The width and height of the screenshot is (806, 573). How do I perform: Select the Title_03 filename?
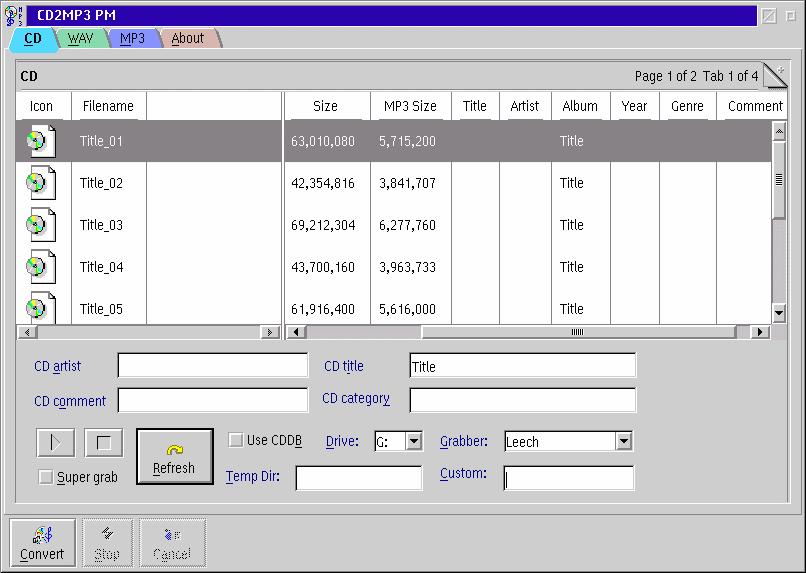click(101, 225)
